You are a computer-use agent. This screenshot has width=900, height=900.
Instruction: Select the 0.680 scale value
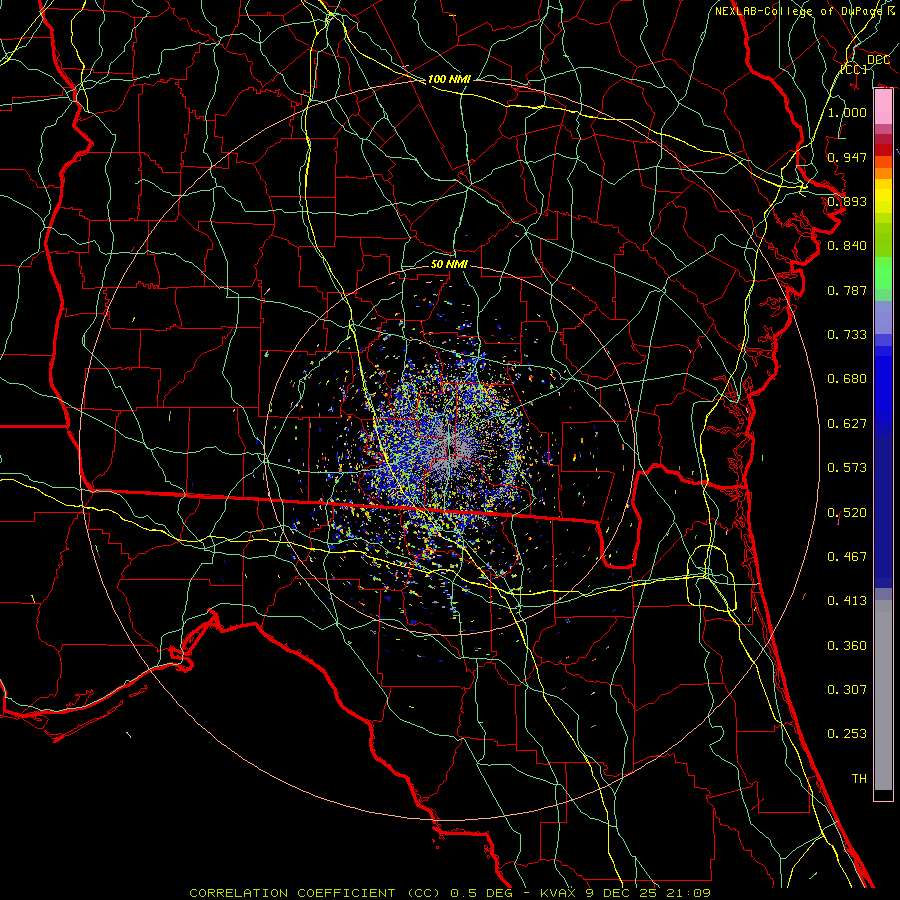(847, 379)
